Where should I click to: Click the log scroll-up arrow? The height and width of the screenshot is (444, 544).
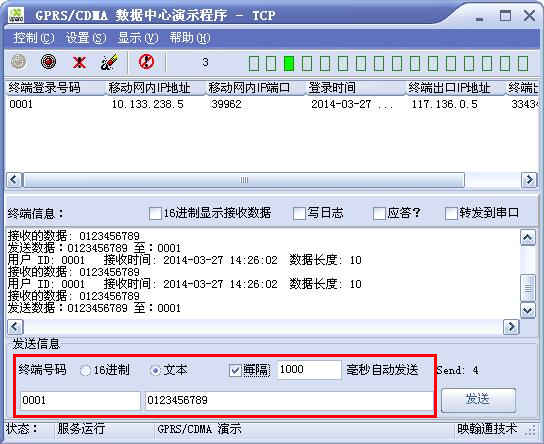click(528, 238)
